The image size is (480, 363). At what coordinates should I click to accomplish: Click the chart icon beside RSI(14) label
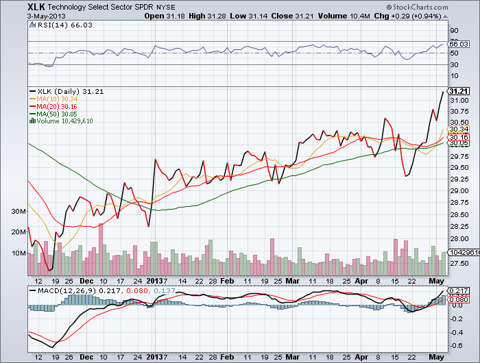(x=32, y=25)
